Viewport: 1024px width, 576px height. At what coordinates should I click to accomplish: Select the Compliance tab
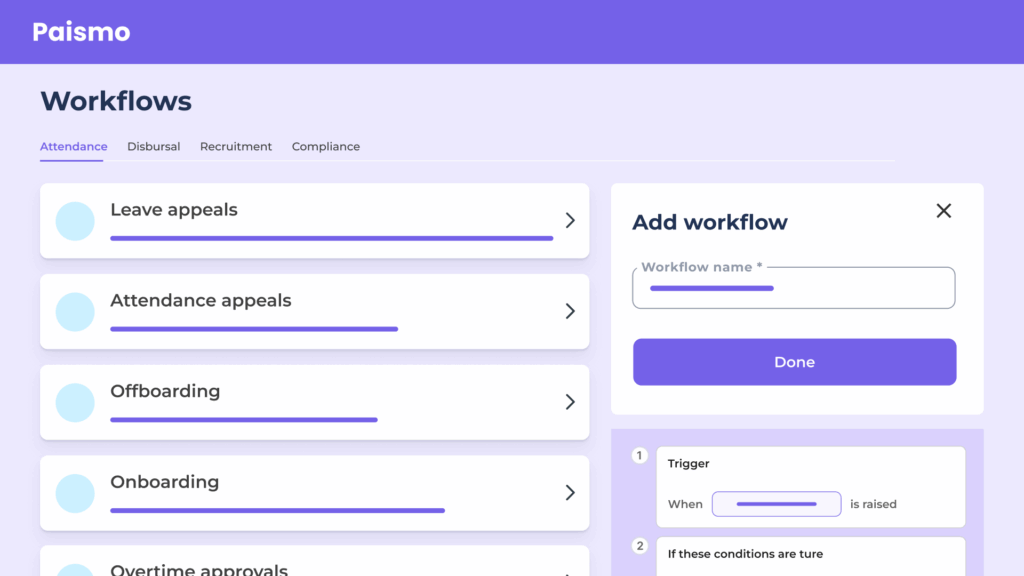click(x=325, y=147)
